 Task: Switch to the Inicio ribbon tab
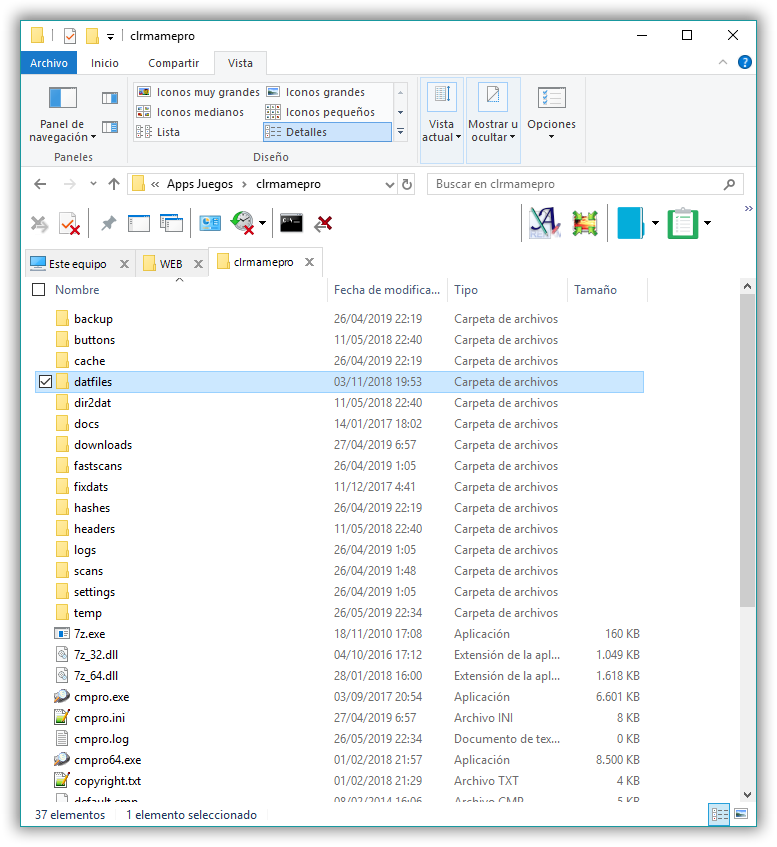coord(105,63)
